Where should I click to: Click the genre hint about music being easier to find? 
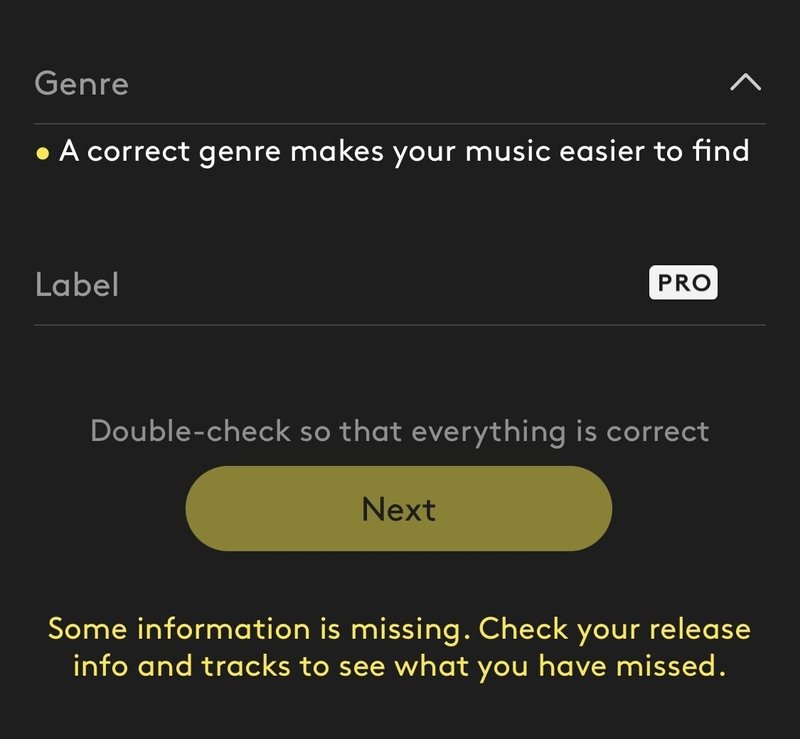(x=404, y=152)
